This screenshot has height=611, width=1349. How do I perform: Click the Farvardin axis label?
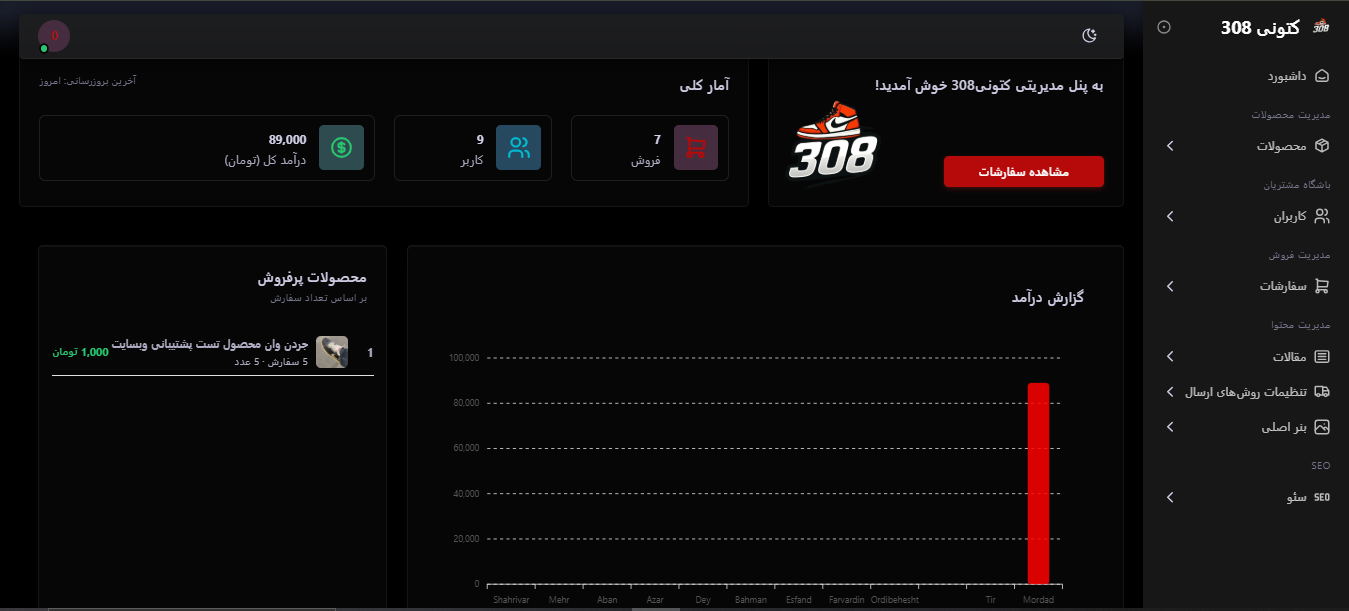(x=847, y=600)
